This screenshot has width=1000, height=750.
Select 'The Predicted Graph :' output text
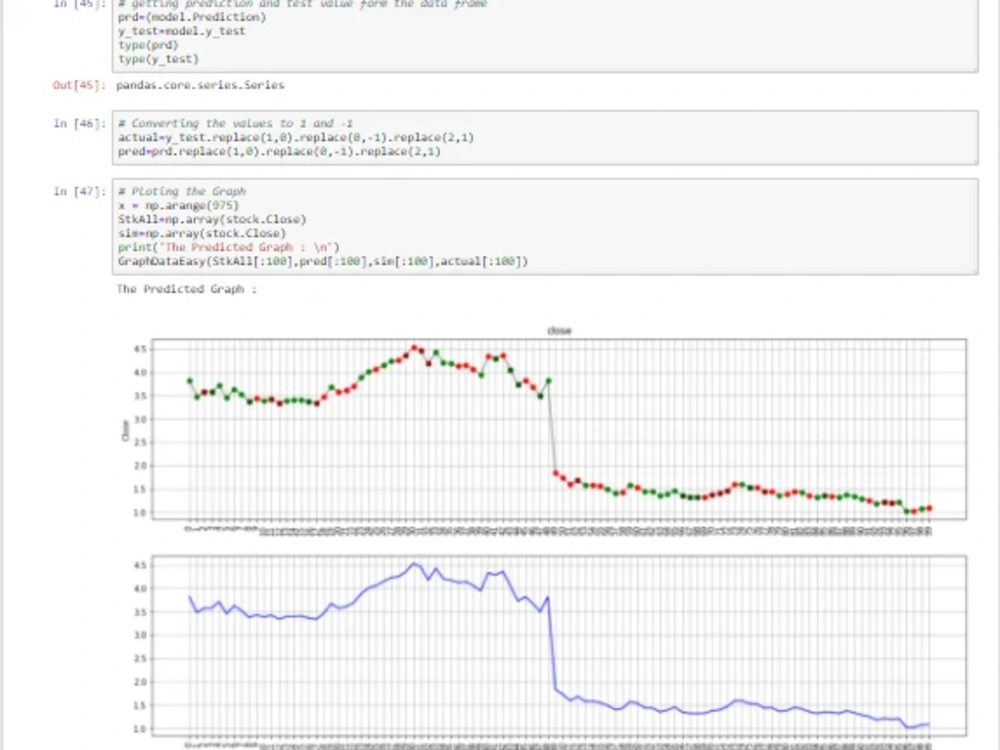186,290
